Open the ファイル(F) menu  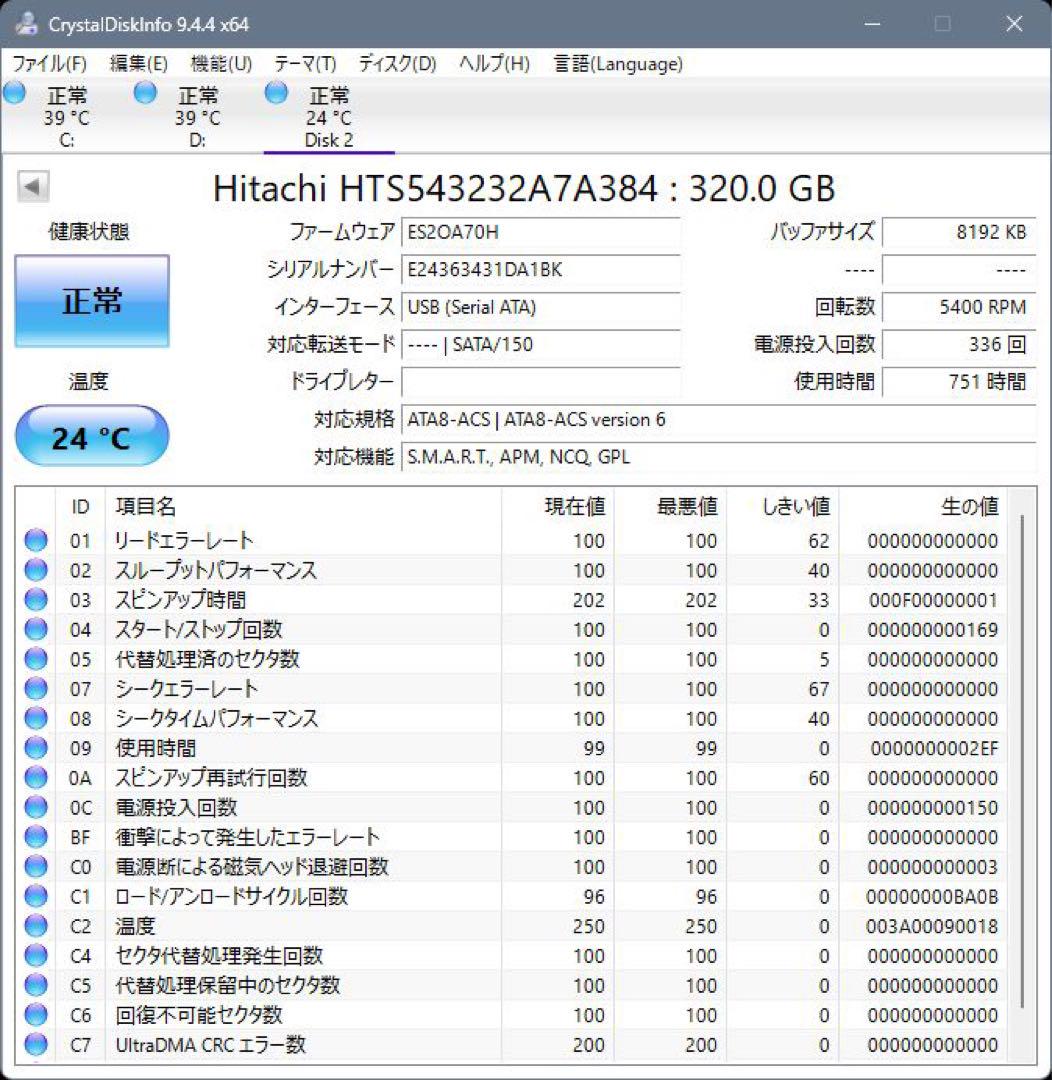(50, 64)
